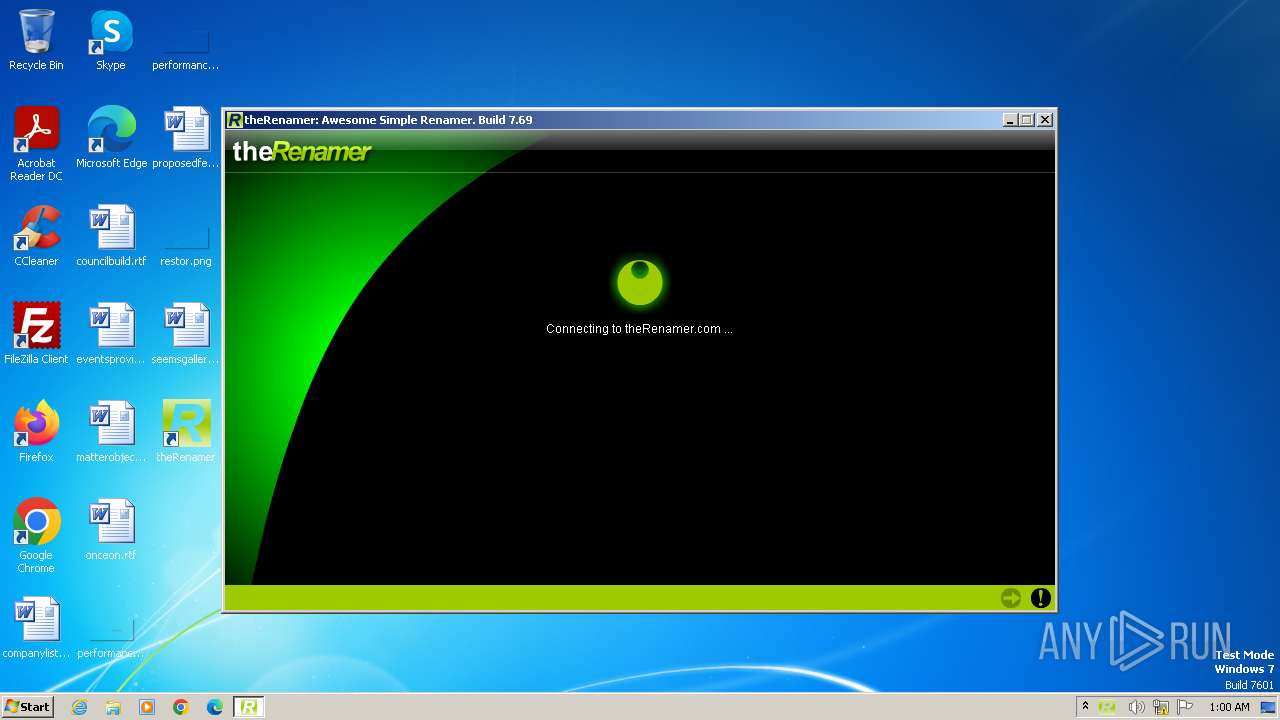Click the theRenamer logo in header
1280x720 pixels.
click(302, 152)
